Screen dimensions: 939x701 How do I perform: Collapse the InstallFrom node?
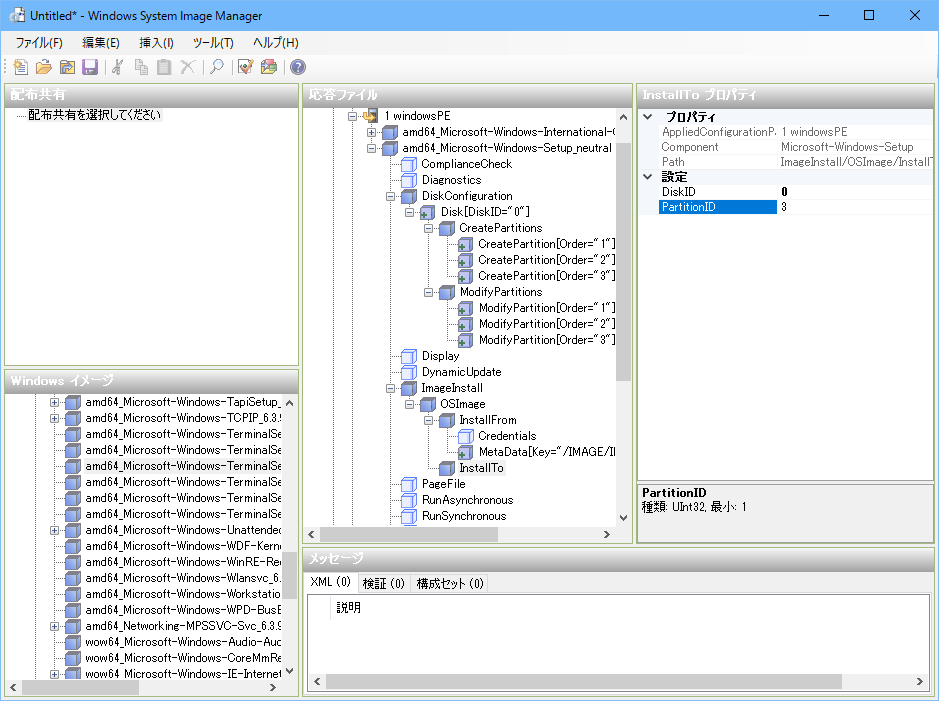click(x=428, y=420)
